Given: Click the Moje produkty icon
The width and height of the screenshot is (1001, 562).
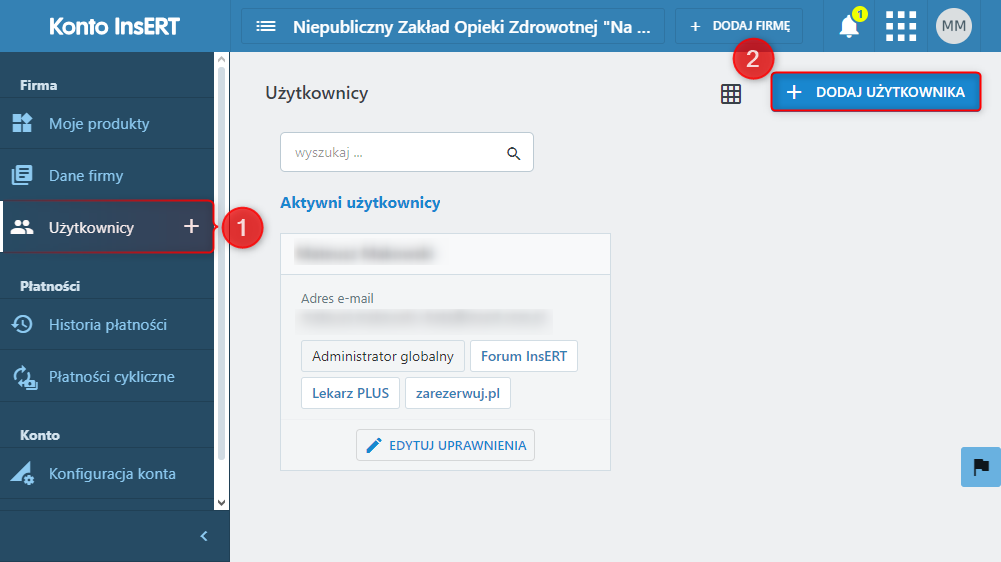Looking at the screenshot, I should (22, 123).
